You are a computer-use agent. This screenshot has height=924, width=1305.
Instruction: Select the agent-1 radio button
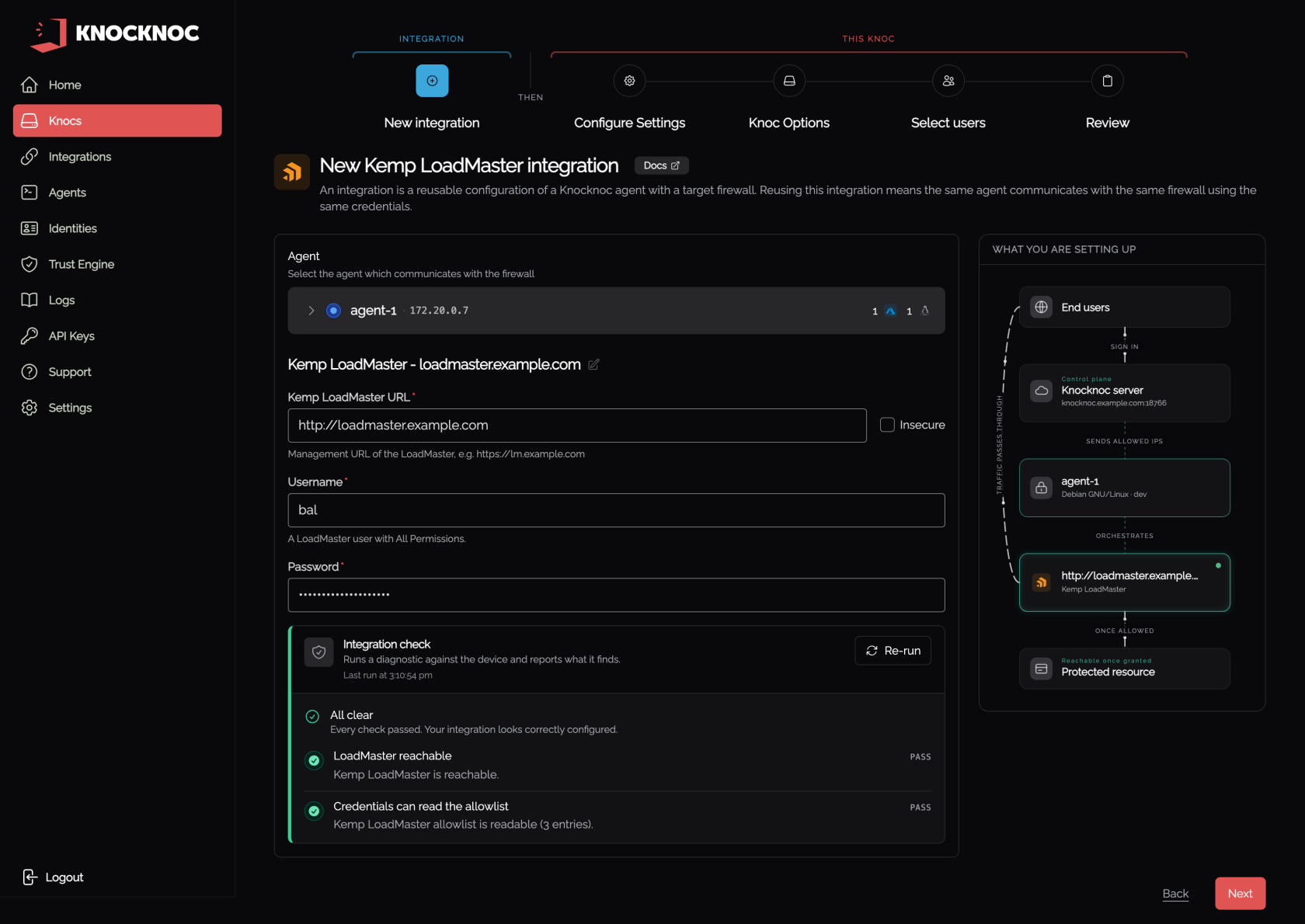(x=333, y=311)
